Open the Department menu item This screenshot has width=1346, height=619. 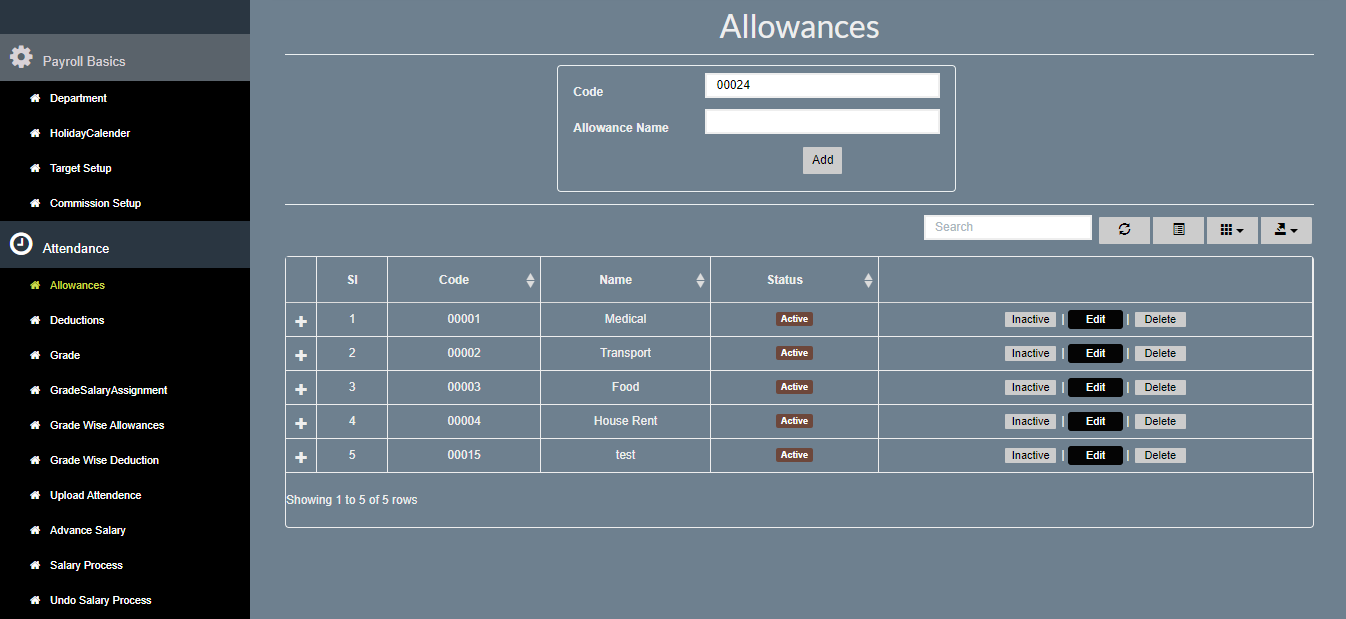coord(78,98)
